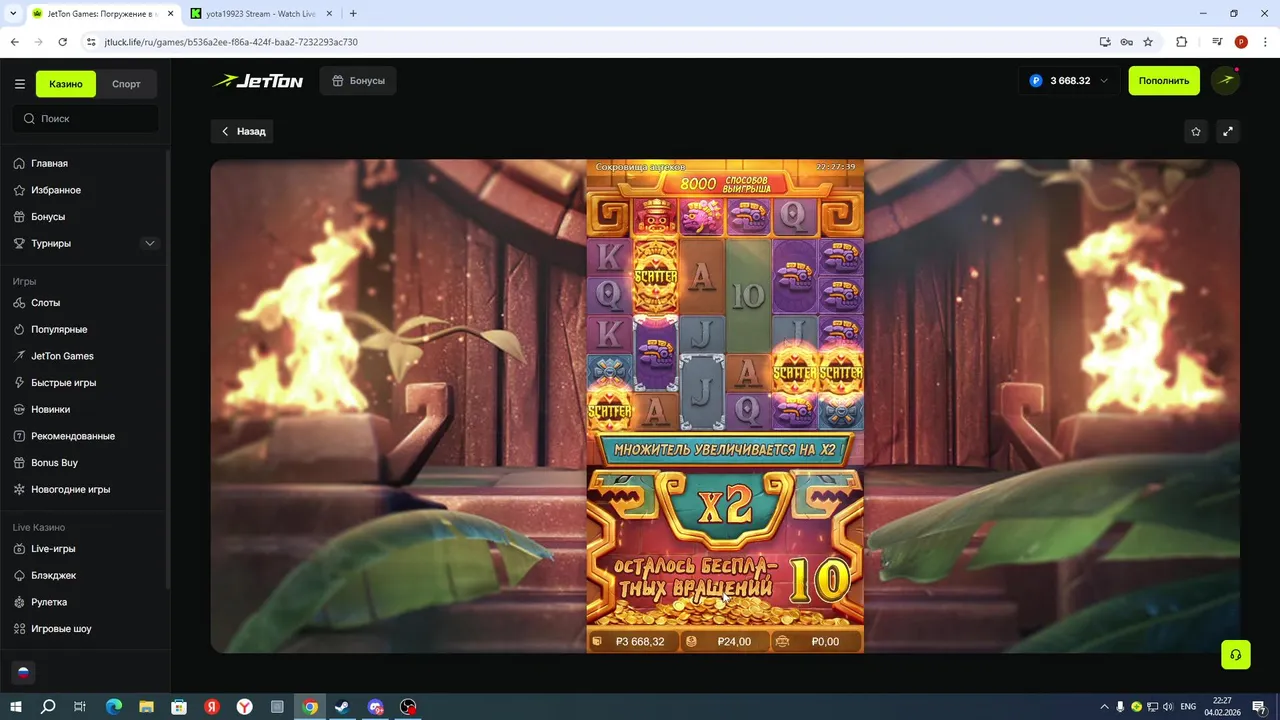The width and height of the screenshot is (1280, 720).
Task: Open the password manager key icon
Action: (x=1127, y=42)
